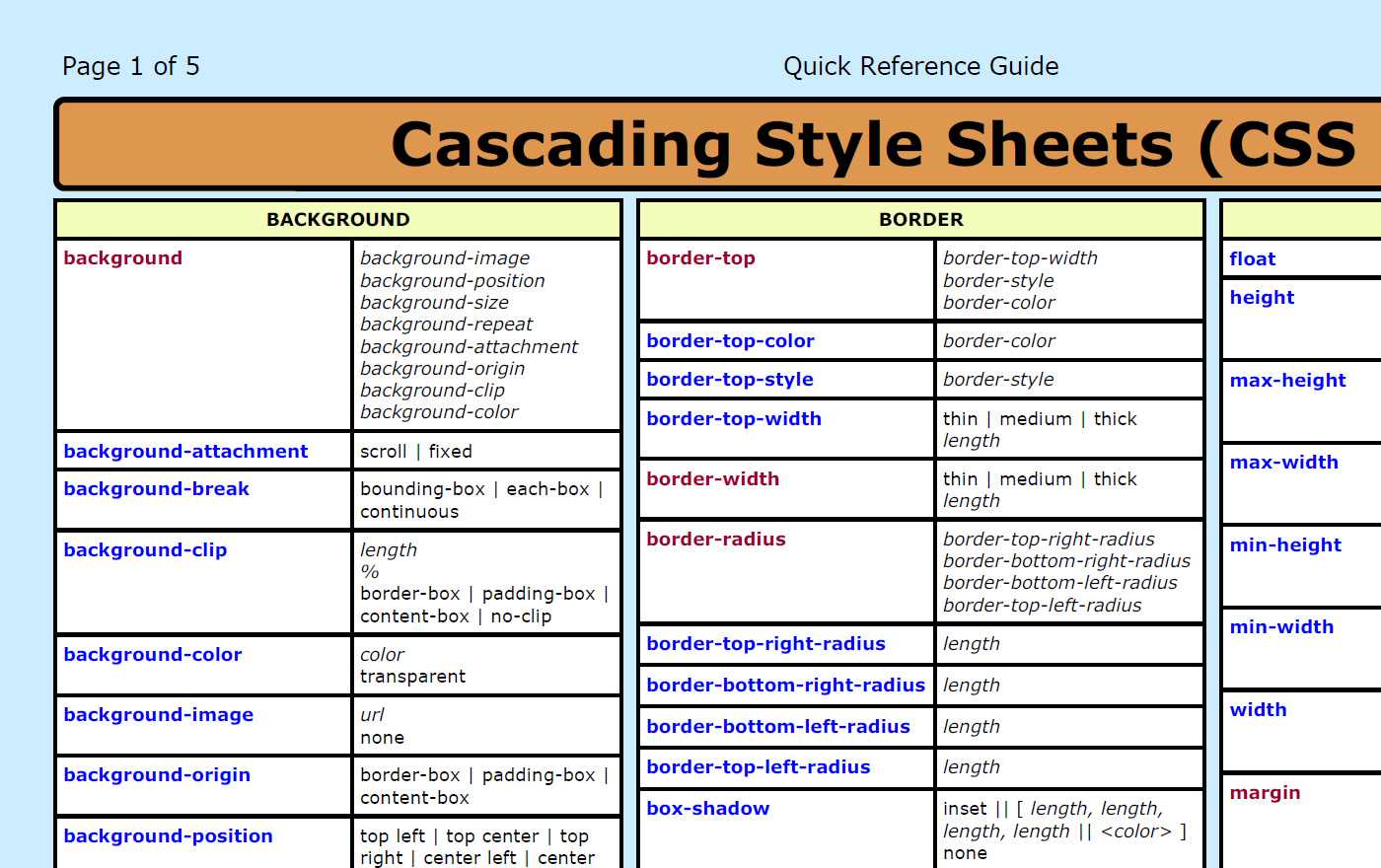Open the border-top-left-radius property link
Screen dimensions: 1381x868
coord(758,767)
